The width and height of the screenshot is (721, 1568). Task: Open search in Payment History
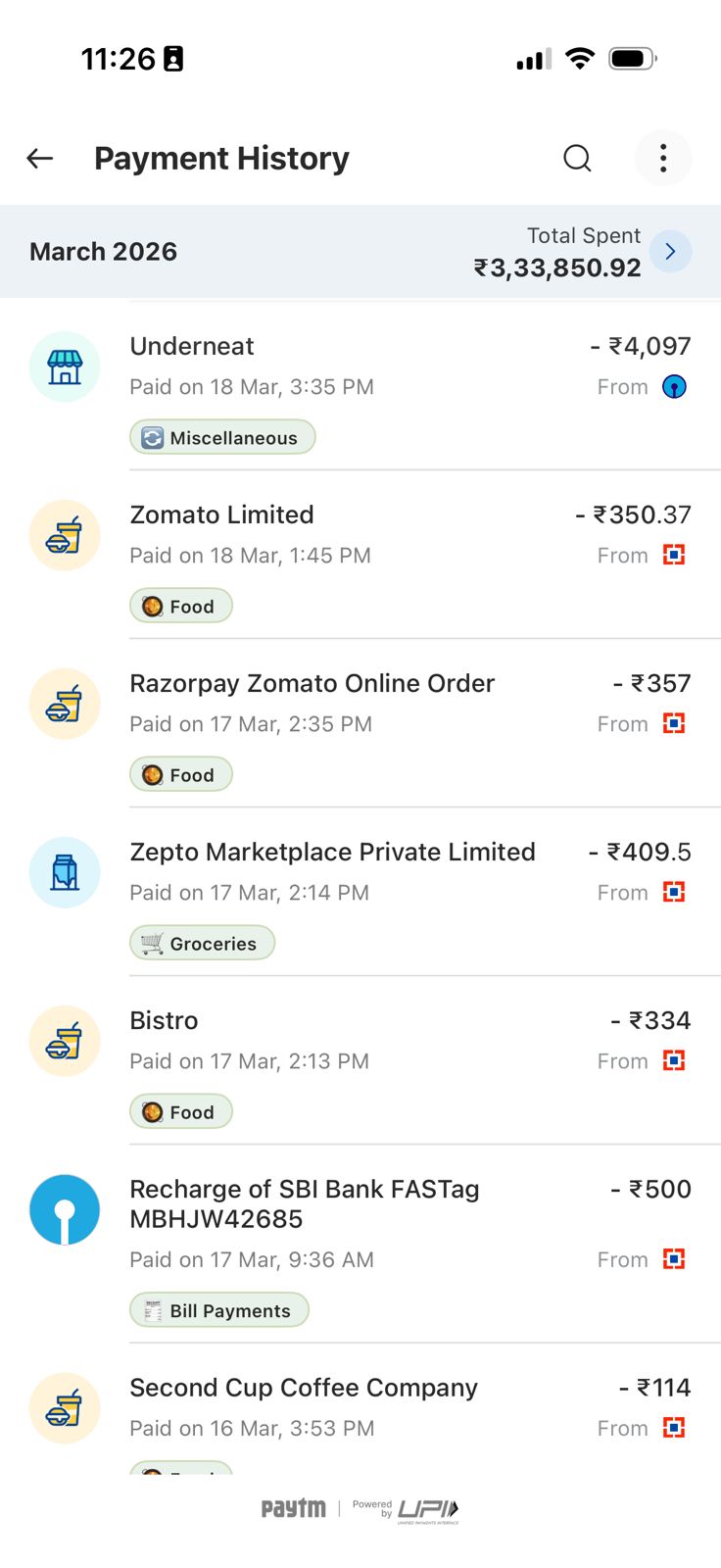pos(577,158)
